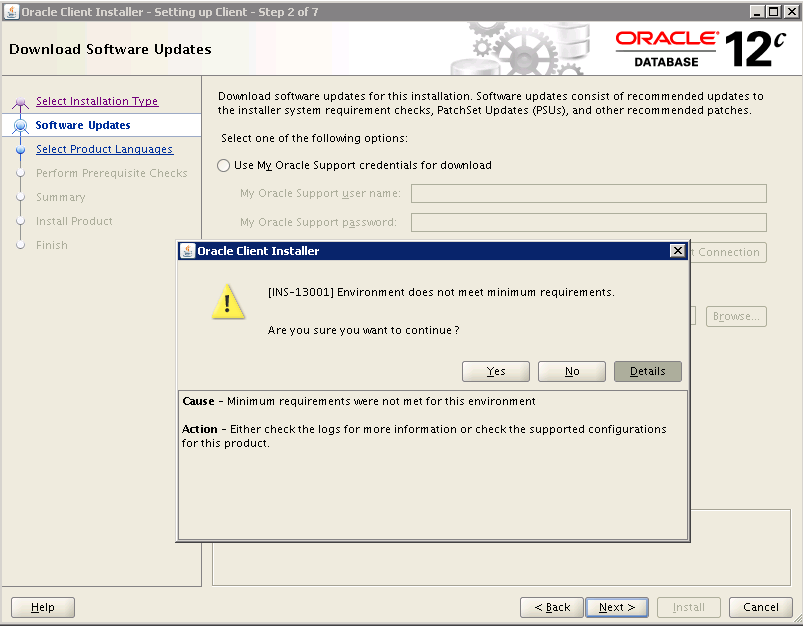Click the Install Product step

tap(74, 221)
